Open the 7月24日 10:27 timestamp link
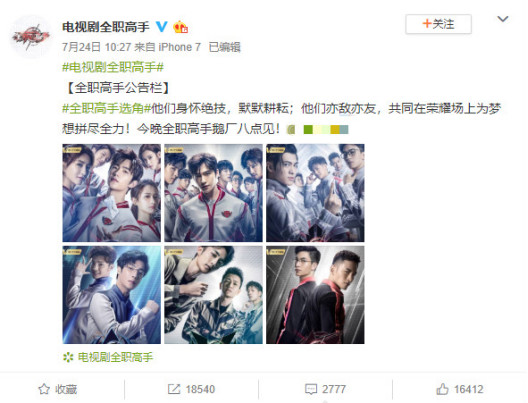This screenshot has width=528, height=403. point(96,47)
